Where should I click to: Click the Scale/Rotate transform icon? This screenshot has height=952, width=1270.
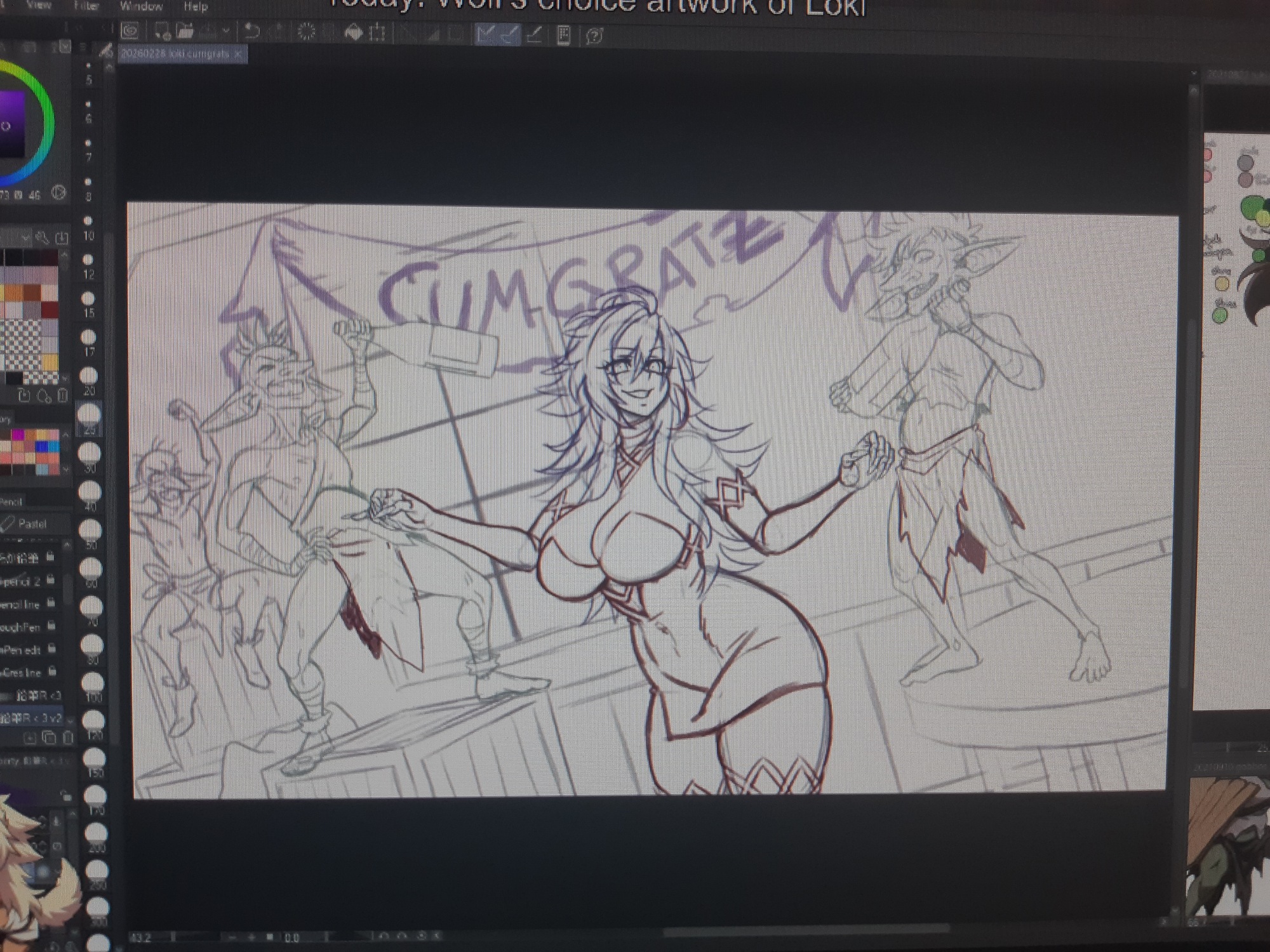(377, 33)
